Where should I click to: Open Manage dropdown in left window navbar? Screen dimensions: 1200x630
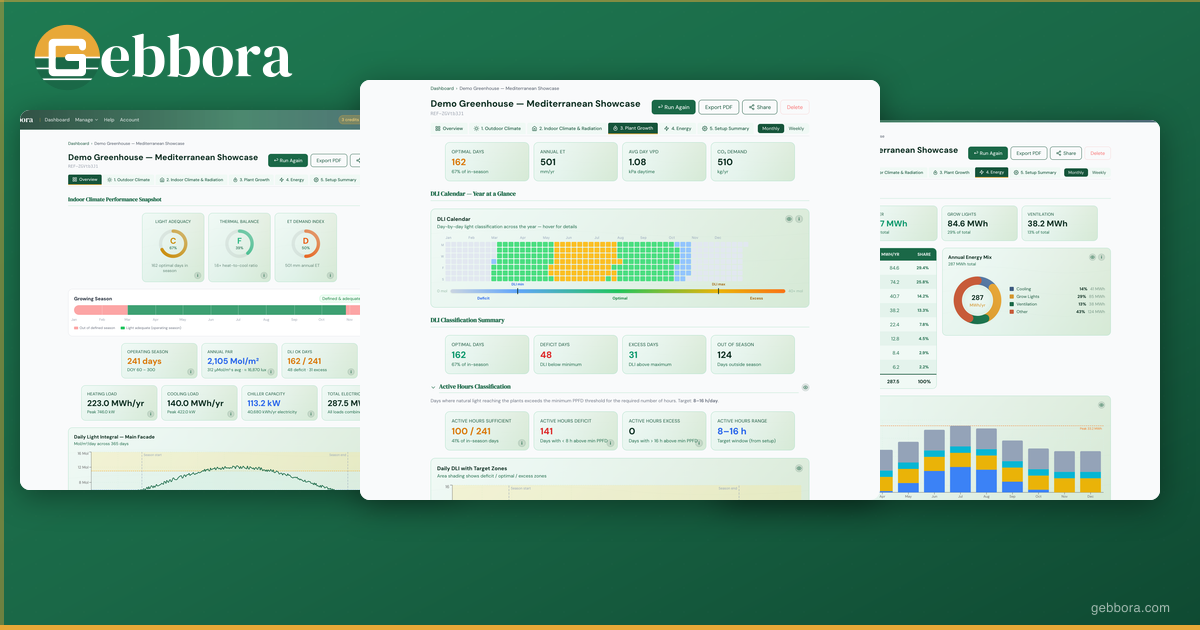click(86, 120)
